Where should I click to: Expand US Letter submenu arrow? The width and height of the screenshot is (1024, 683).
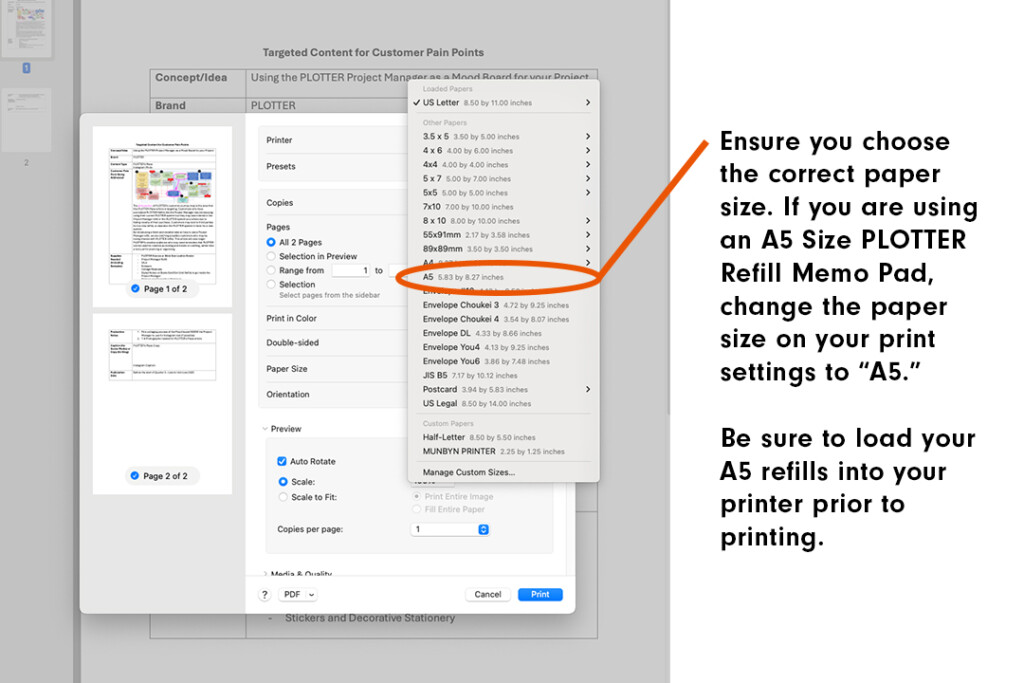[x=588, y=103]
